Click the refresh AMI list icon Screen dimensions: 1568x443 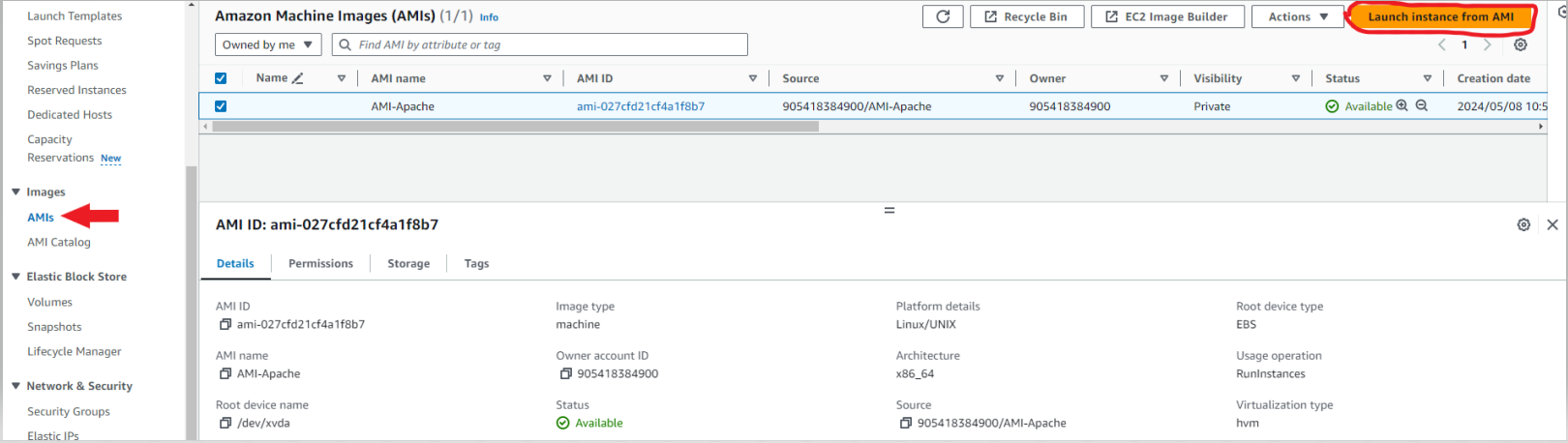pyautogui.click(x=943, y=16)
